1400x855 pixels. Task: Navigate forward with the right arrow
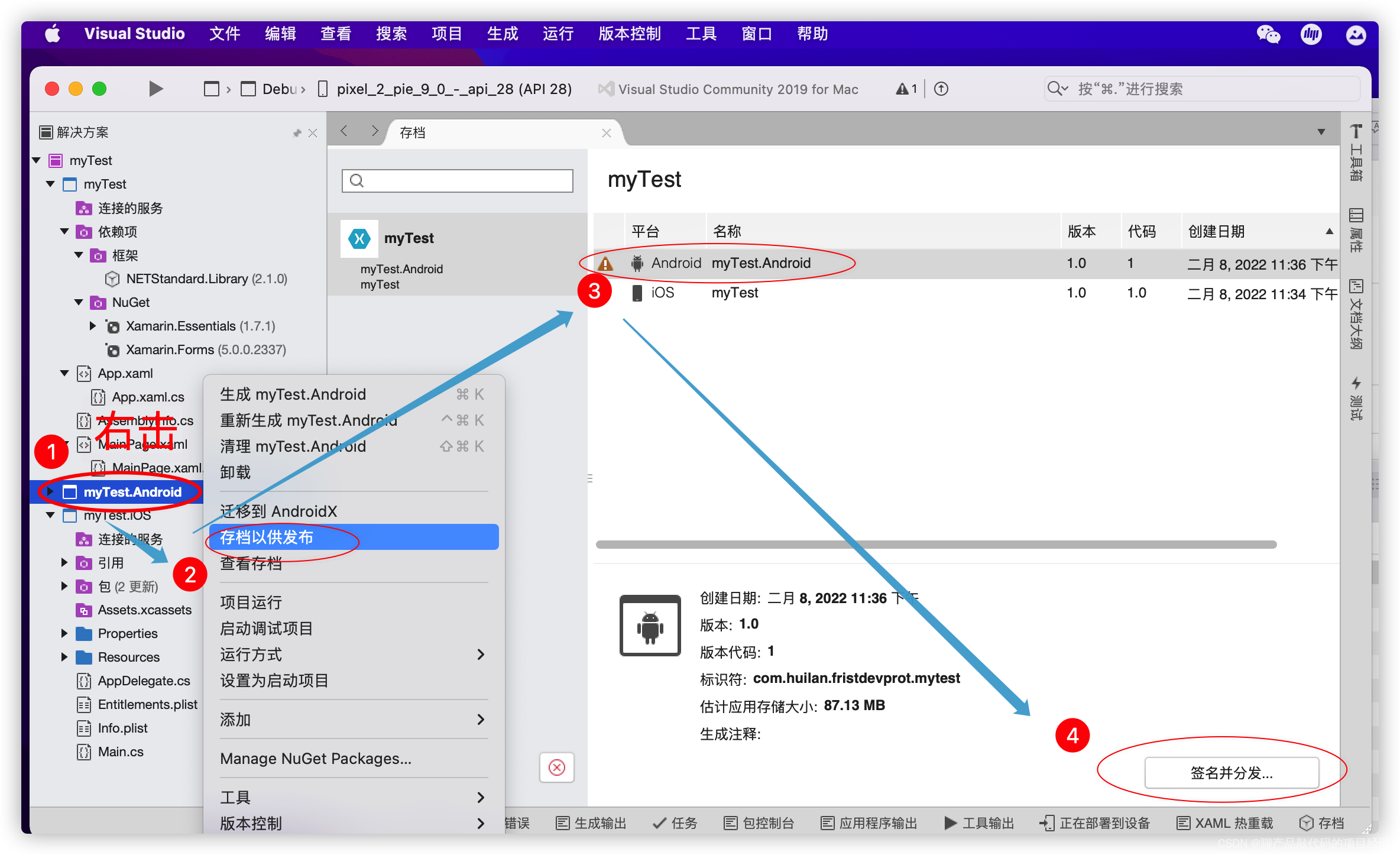pyautogui.click(x=374, y=131)
